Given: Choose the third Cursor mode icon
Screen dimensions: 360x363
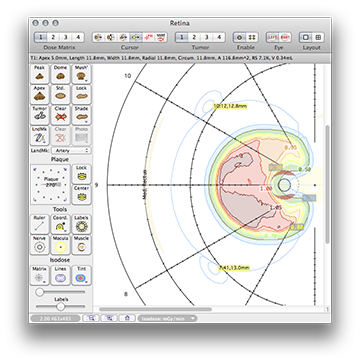Looking at the screenshot, I should [x=123, y=37].
